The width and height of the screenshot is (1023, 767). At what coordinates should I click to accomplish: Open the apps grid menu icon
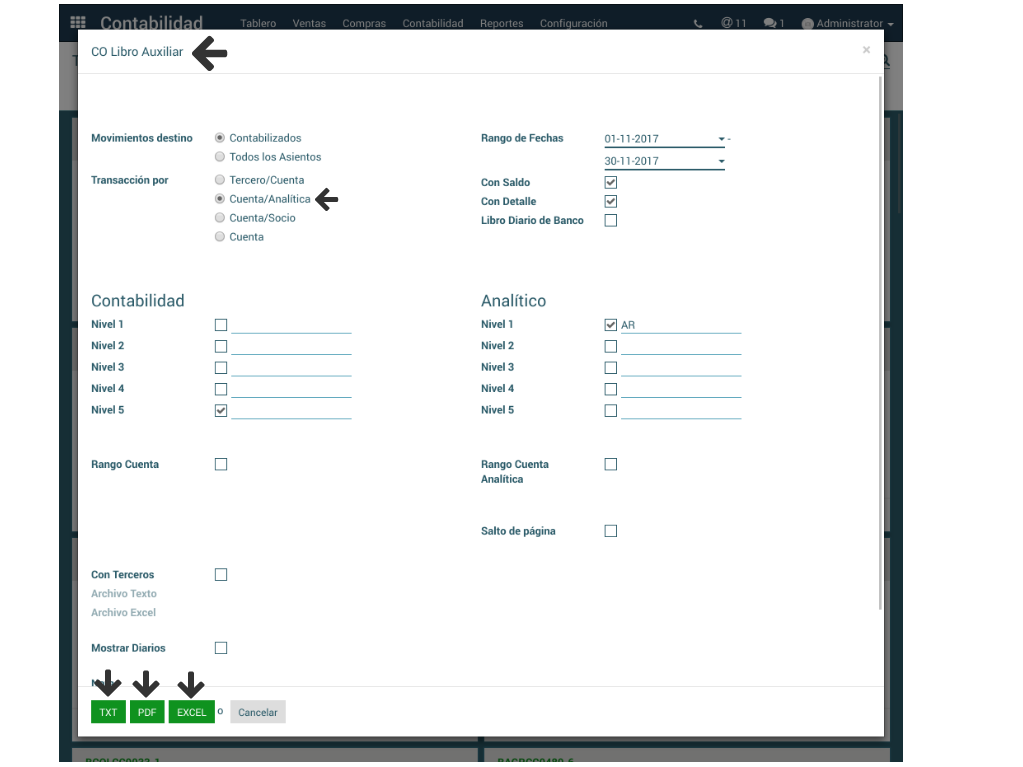78,23
